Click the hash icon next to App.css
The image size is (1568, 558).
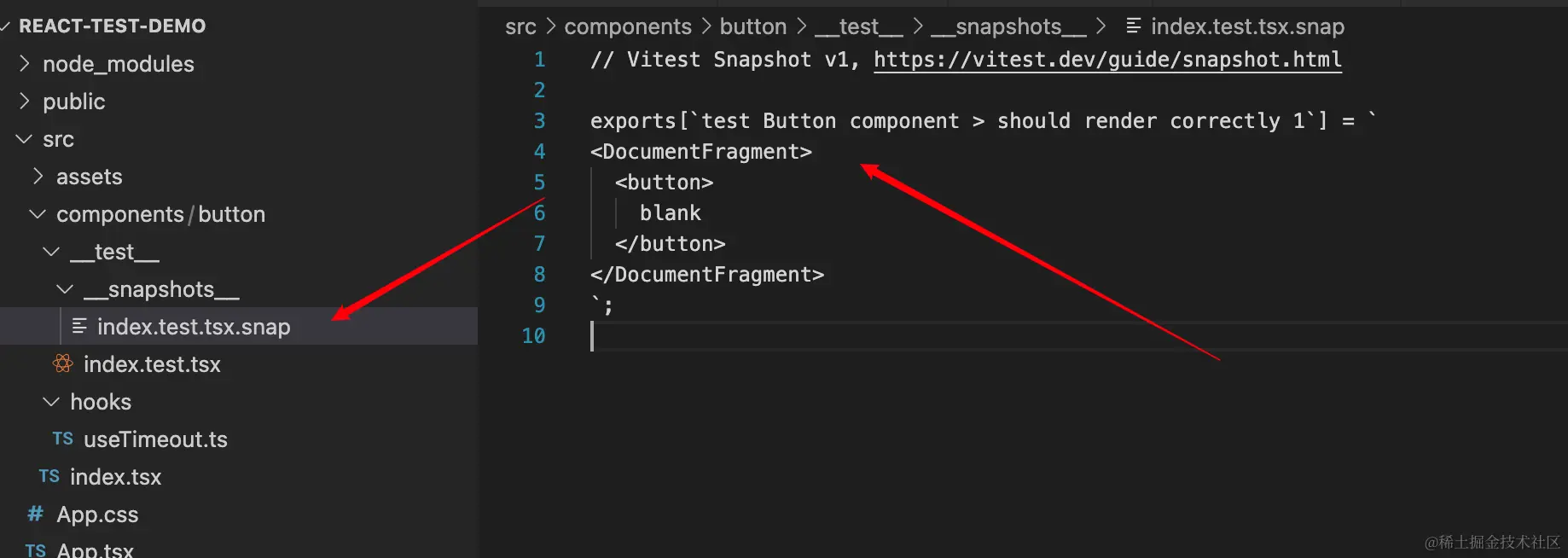click(36, 514)
